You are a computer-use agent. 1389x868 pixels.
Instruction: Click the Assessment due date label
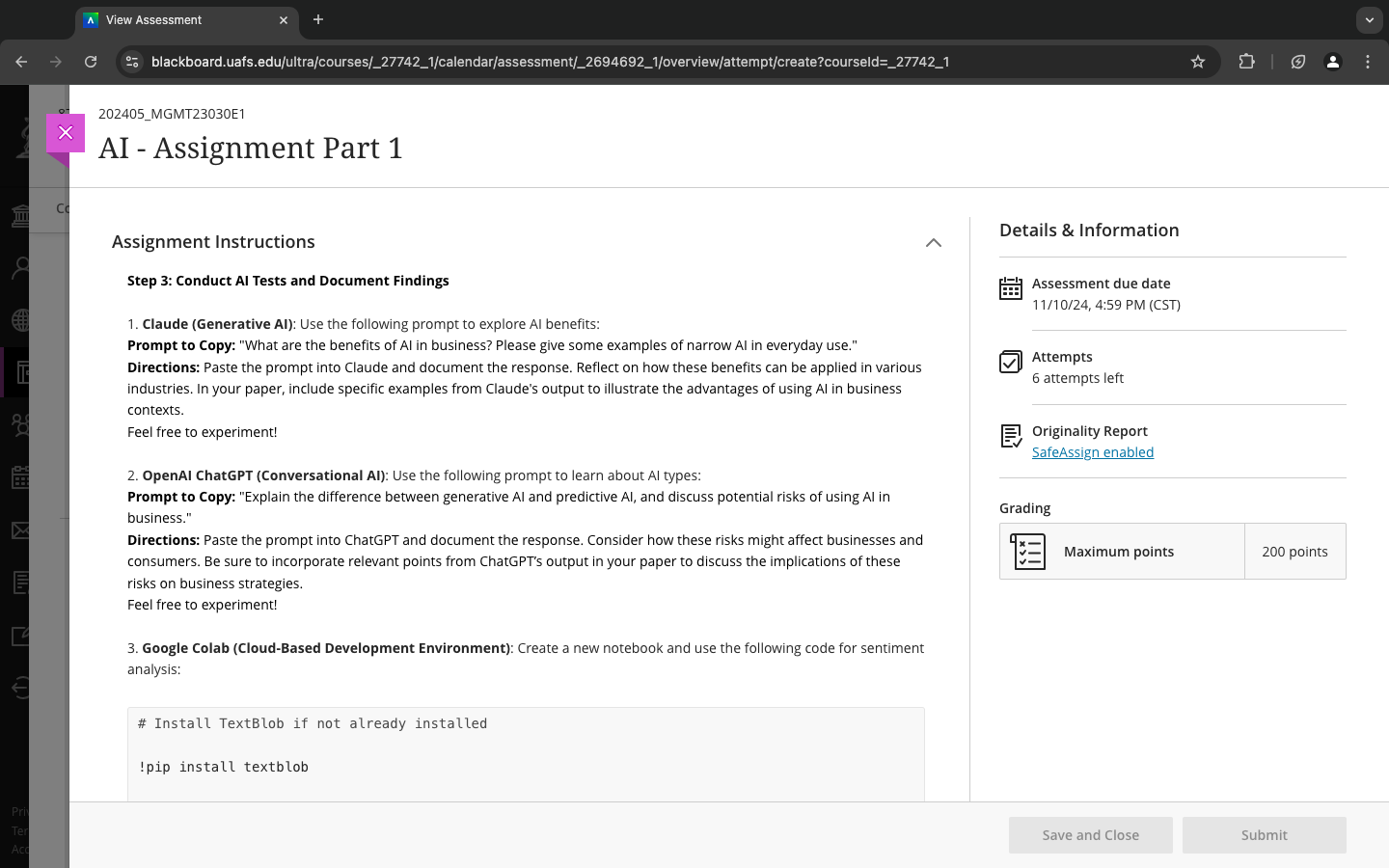point(1101,284)
